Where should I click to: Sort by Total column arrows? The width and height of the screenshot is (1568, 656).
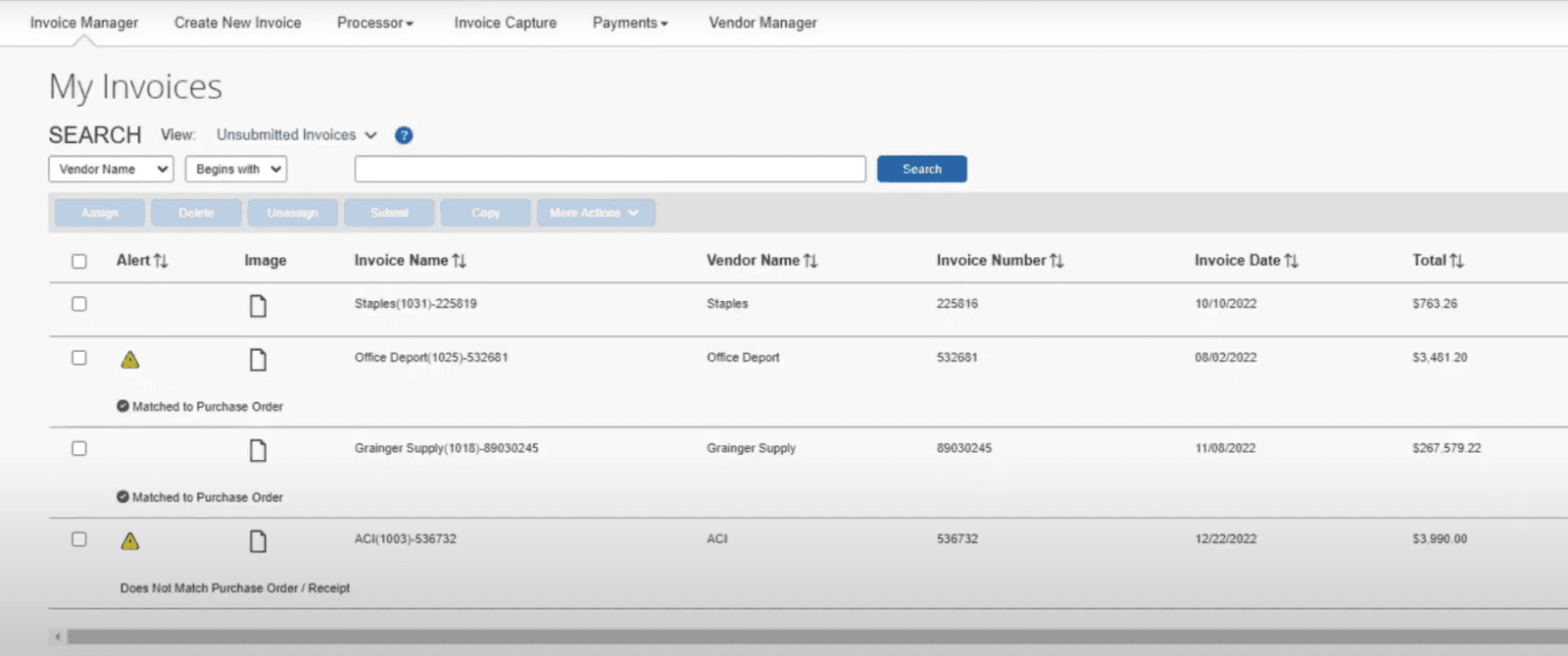coord(1457,261)
